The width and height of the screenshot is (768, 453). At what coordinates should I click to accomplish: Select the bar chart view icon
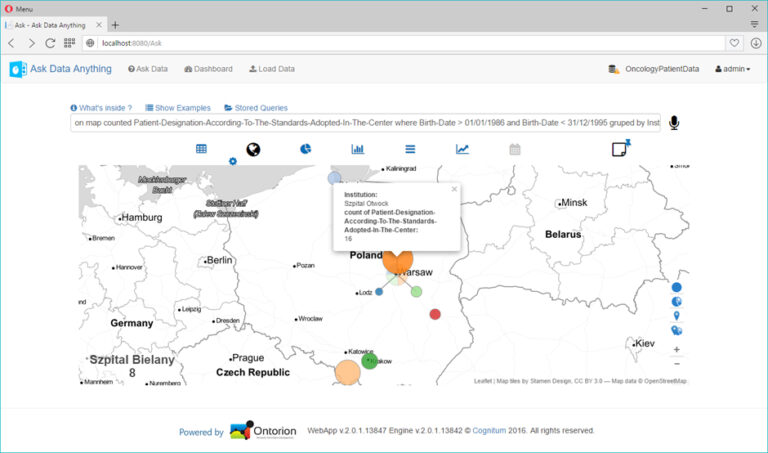(x=357, y=149)
